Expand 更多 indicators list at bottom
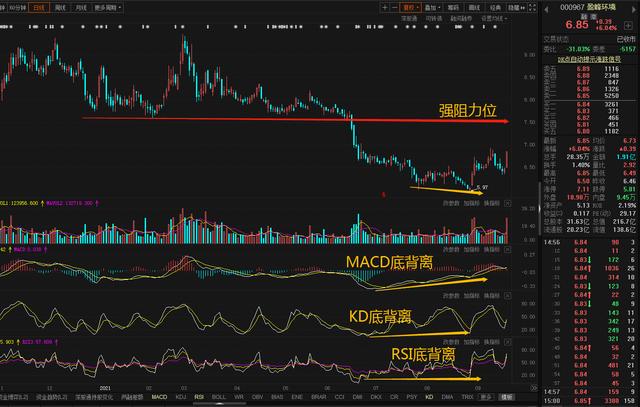 pyautogui.click(x=485, y=397)
